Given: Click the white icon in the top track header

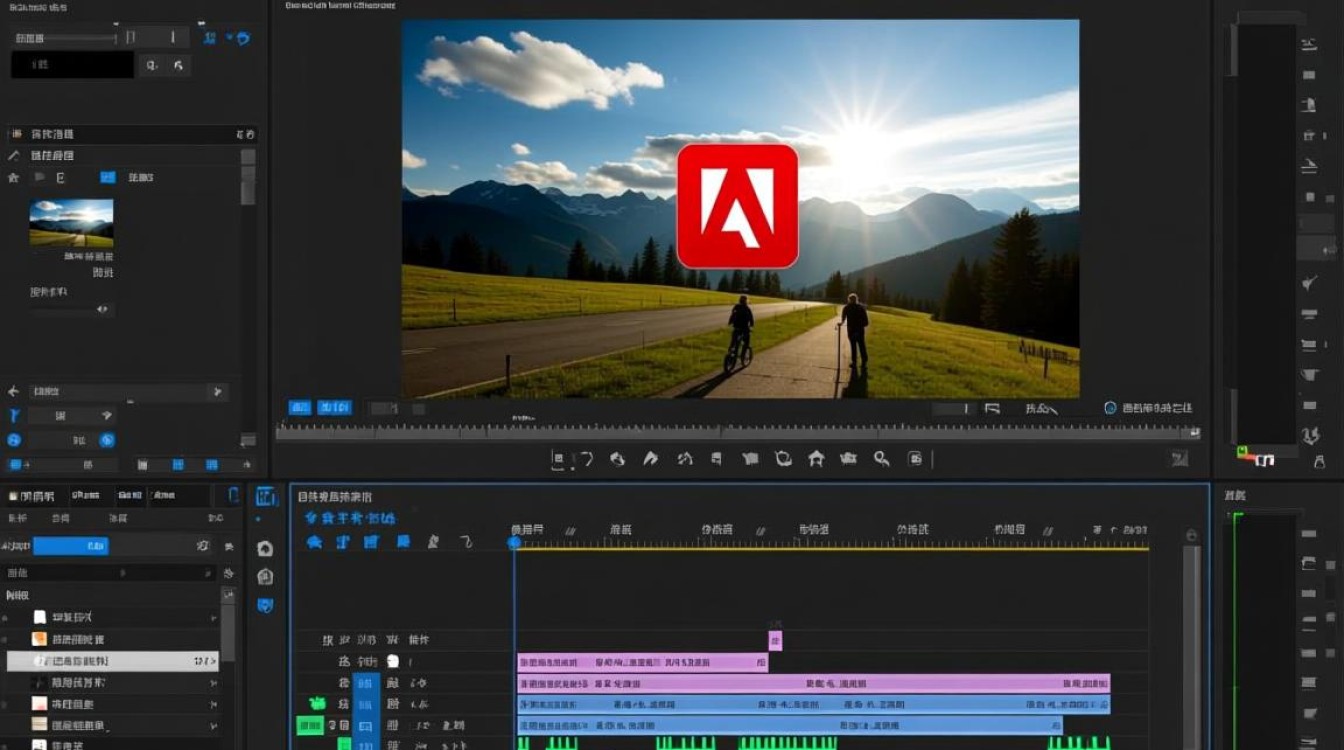Looking at the screenshot, I should tap(393, 661).
